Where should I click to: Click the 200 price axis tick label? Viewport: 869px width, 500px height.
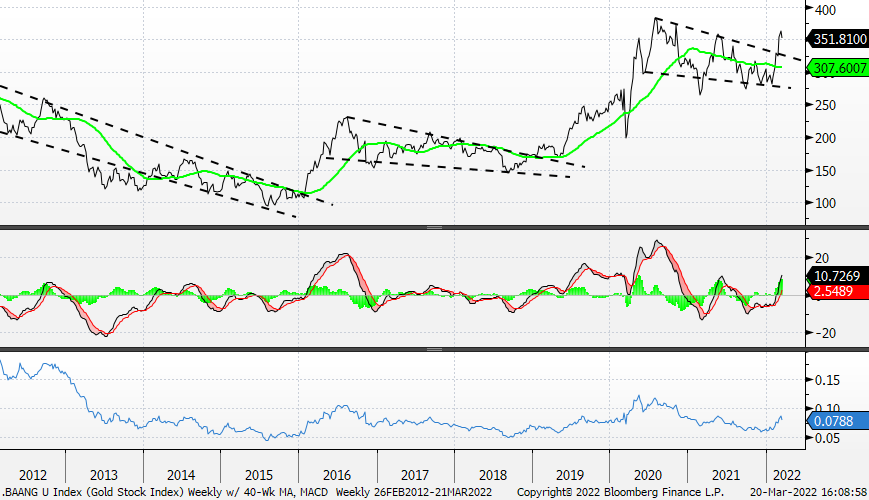(x=826, y=138)
